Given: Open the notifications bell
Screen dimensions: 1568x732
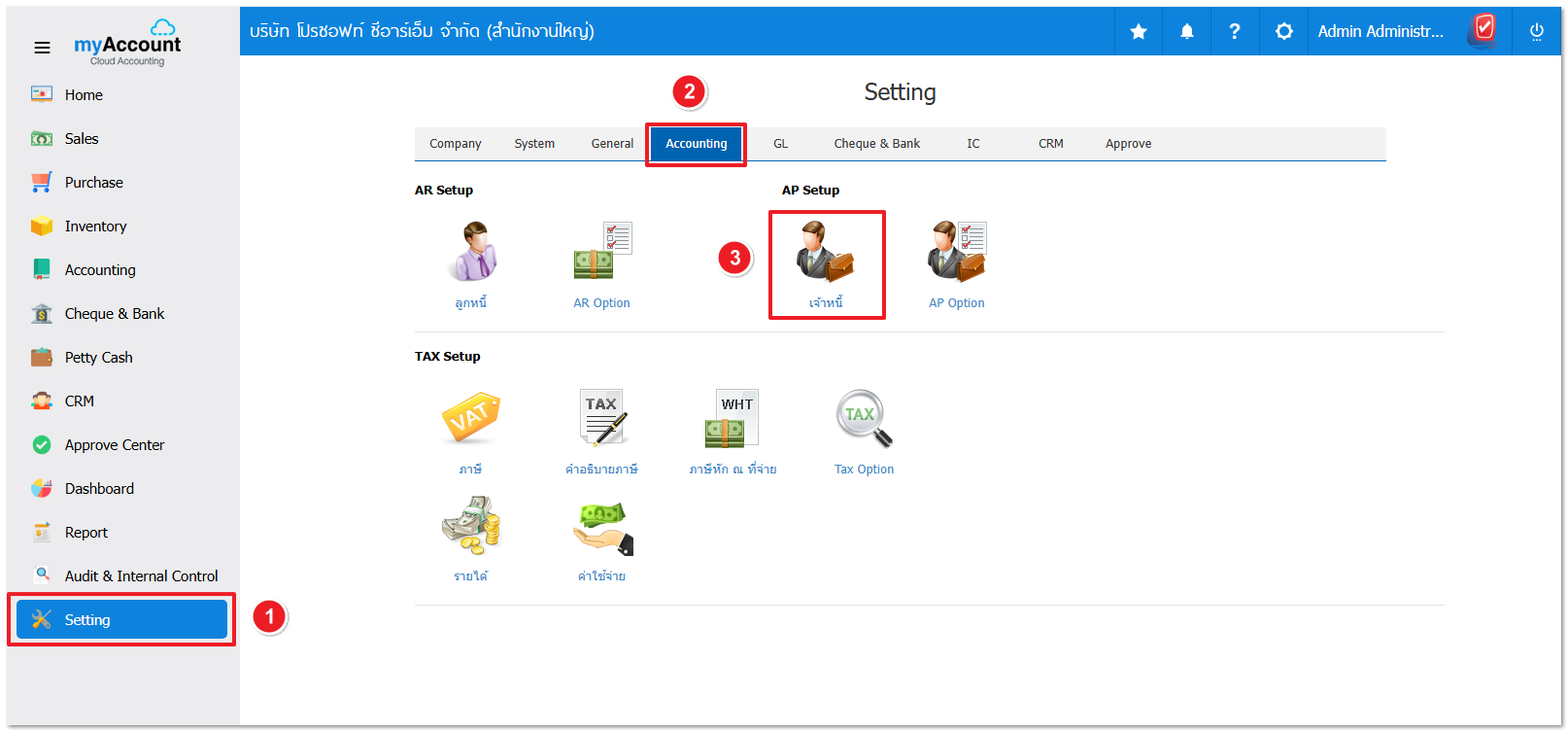Looking at the screenshot, I should tap(1187, 32).
